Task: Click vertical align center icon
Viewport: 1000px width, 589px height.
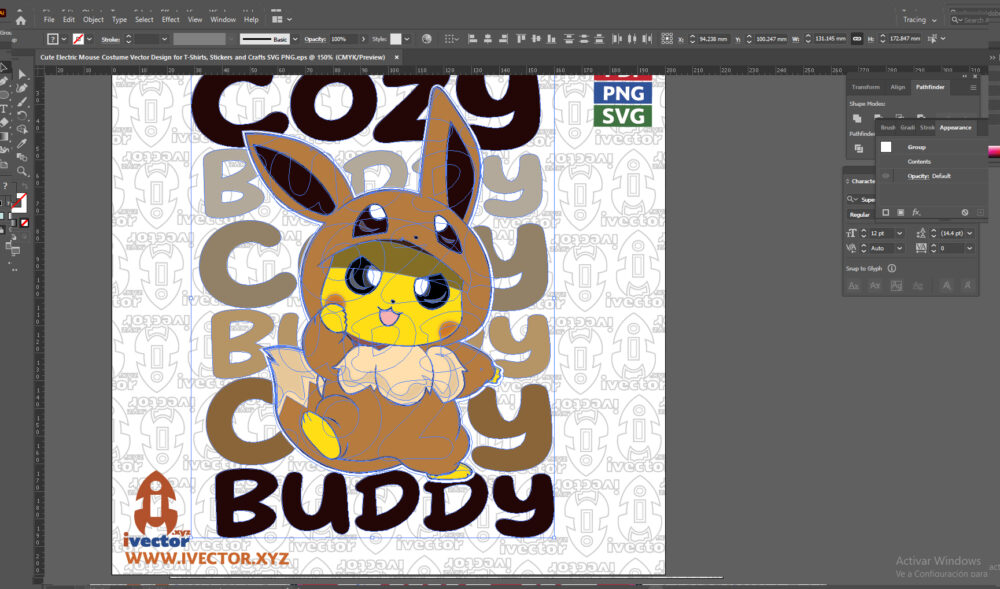Action: [536, 39]
